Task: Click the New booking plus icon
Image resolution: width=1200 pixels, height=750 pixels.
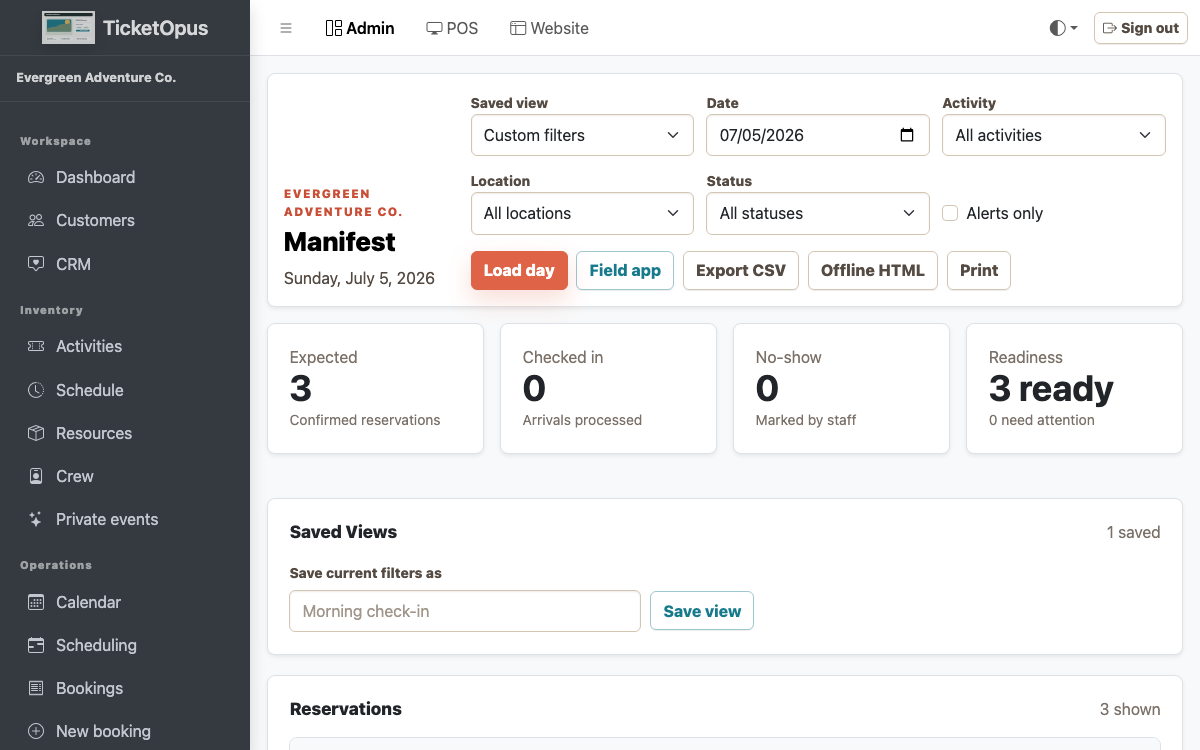Action: click(x=36, y=731)
